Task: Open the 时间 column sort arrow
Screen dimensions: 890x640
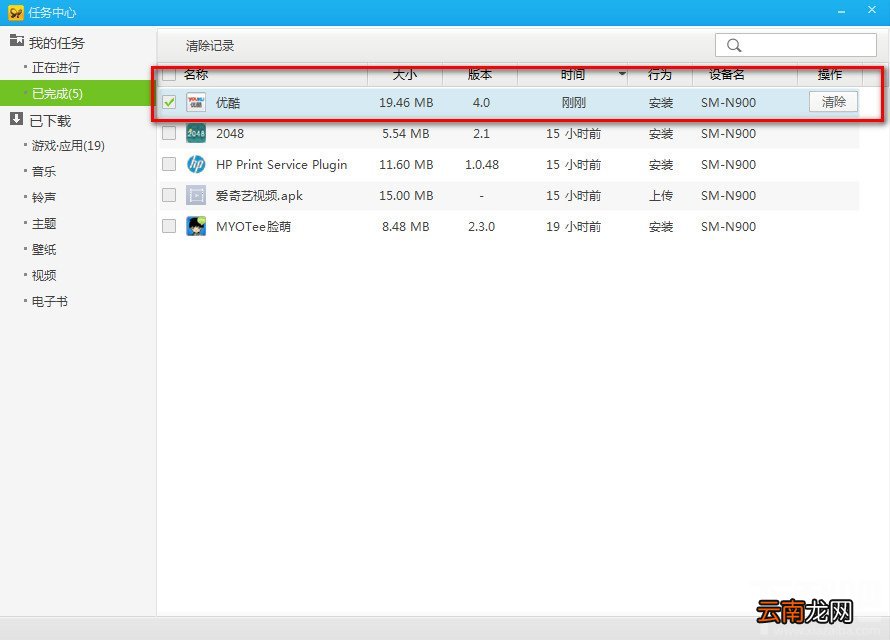Action: pyautogui.click(x=622, y=74)
